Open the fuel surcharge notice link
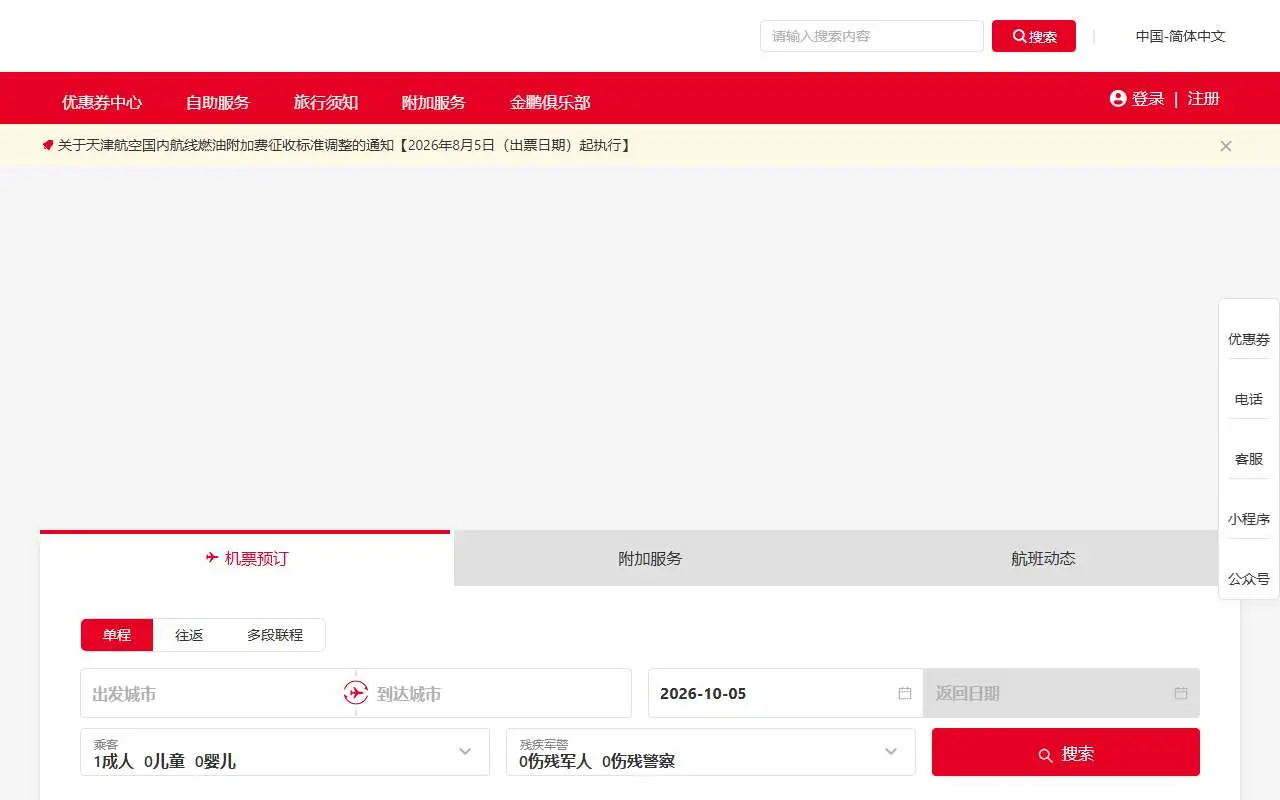This screenshot has height=800, width=1280. click(345, 145)
